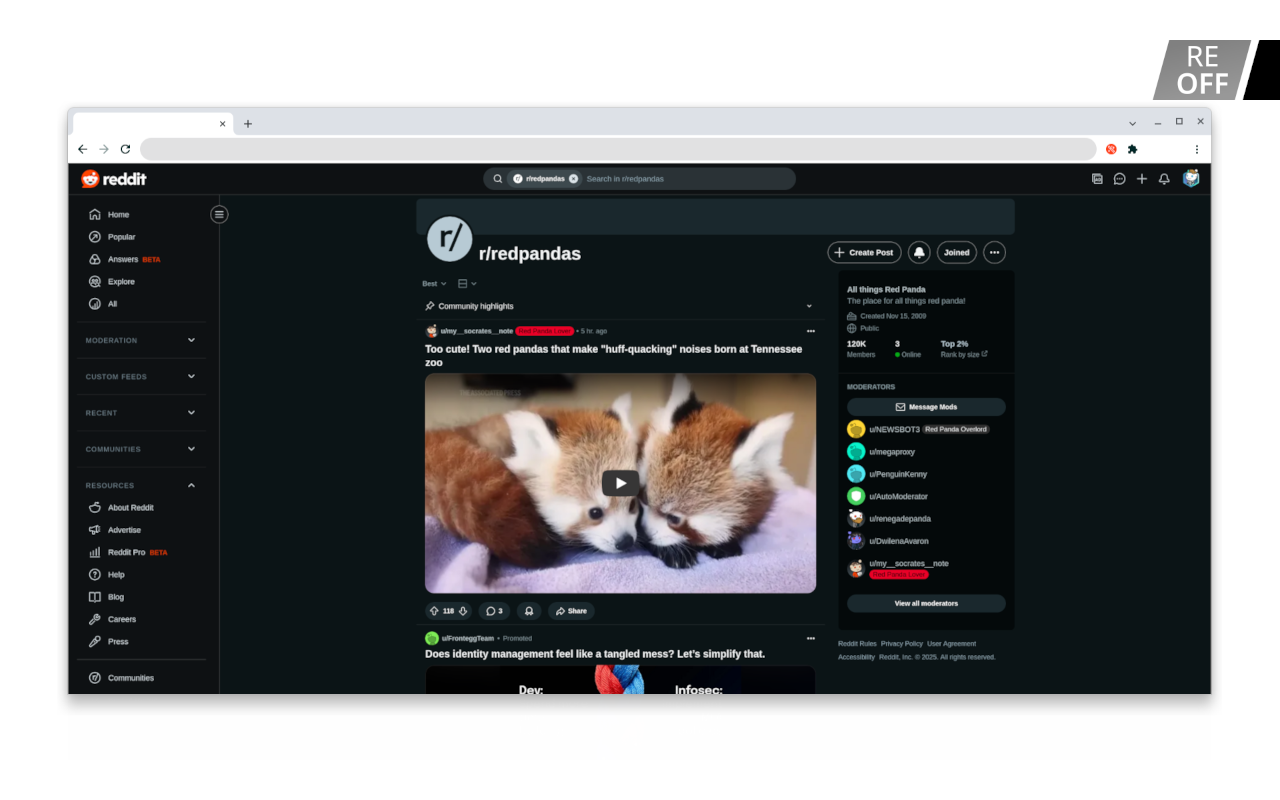Open the Reddit Rules link
This screenshot has height=800, width=1280.
point(856,644)
